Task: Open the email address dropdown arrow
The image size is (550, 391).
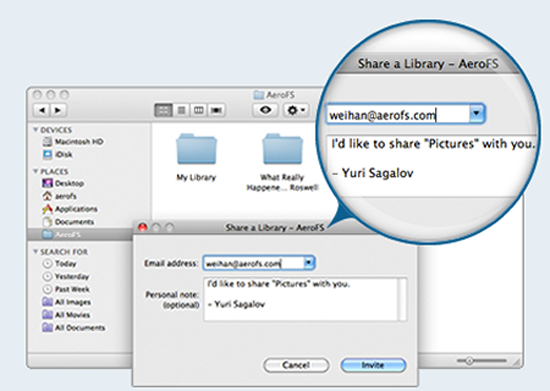Action: click(x=309, y=263)
